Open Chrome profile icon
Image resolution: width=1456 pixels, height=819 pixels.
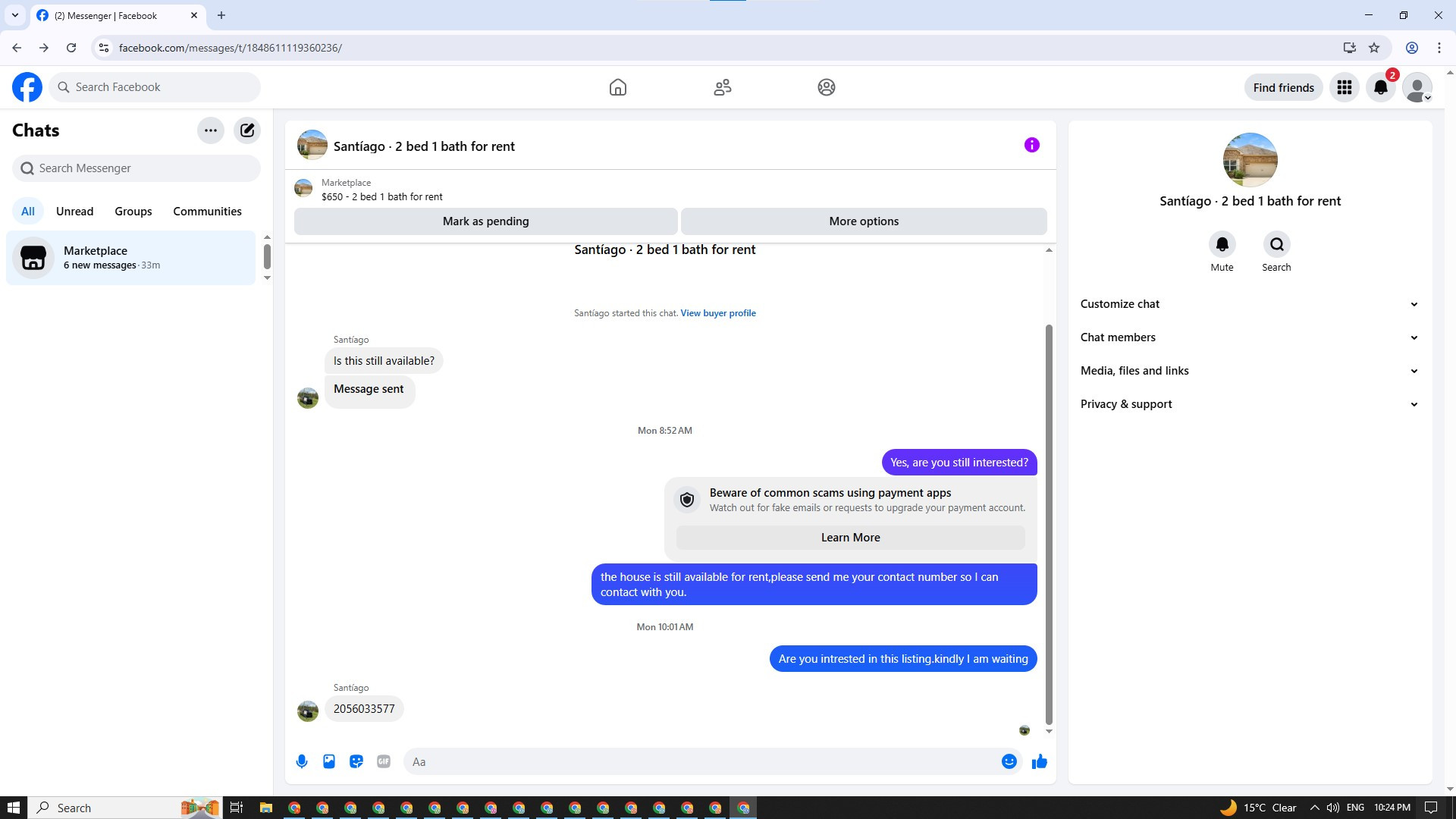click(x=1412, y=48)
